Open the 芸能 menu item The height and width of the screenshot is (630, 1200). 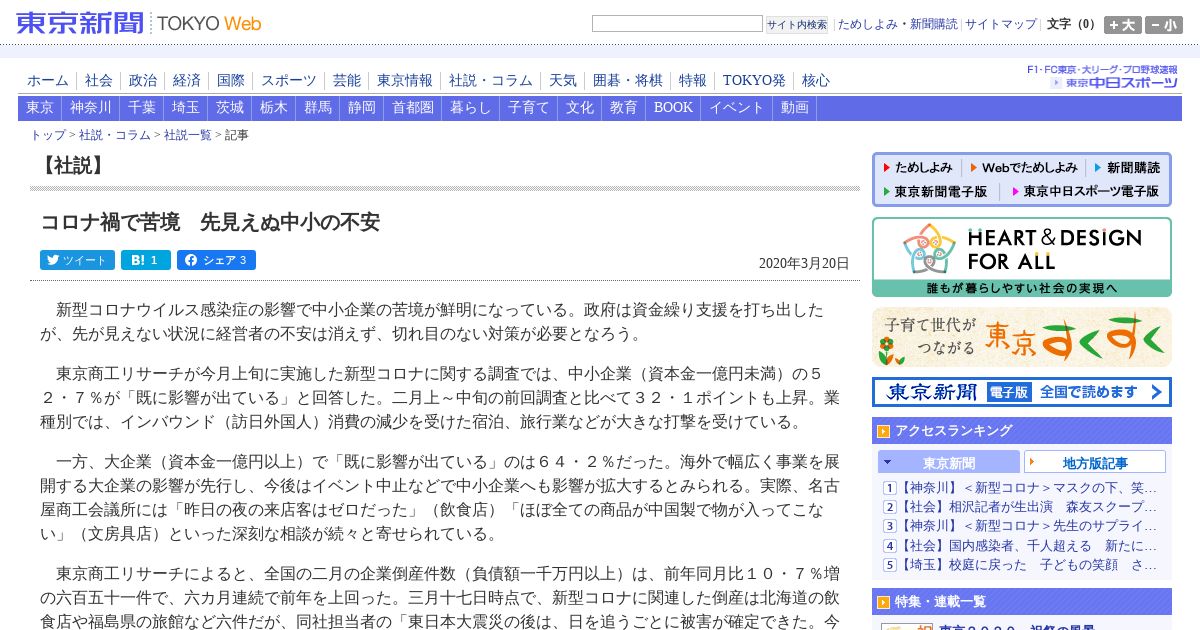(x=347, y=81)
